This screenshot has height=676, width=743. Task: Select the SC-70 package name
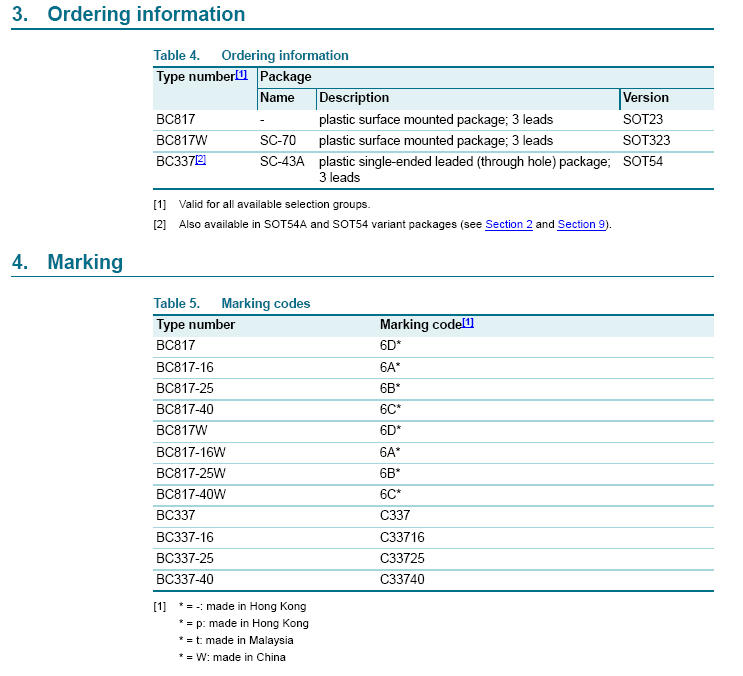click(x=278, y=140)
